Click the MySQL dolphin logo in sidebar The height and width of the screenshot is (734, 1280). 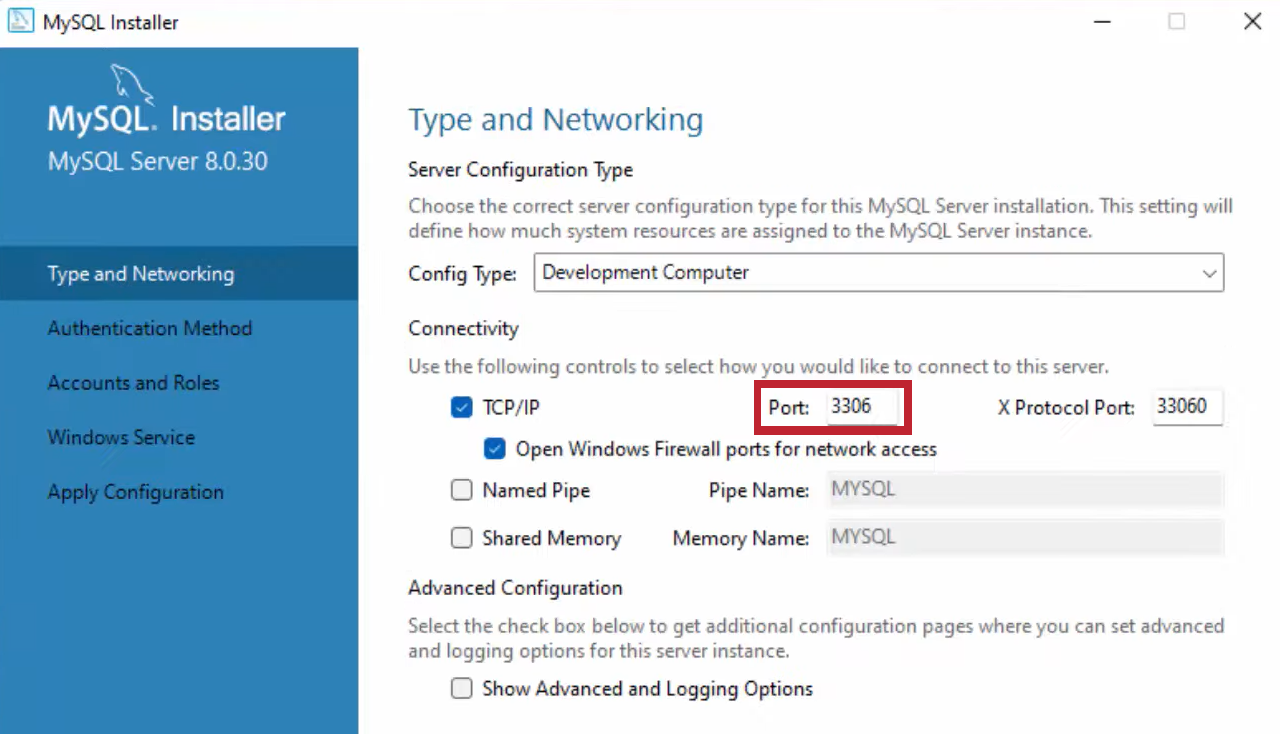(130, 84)
